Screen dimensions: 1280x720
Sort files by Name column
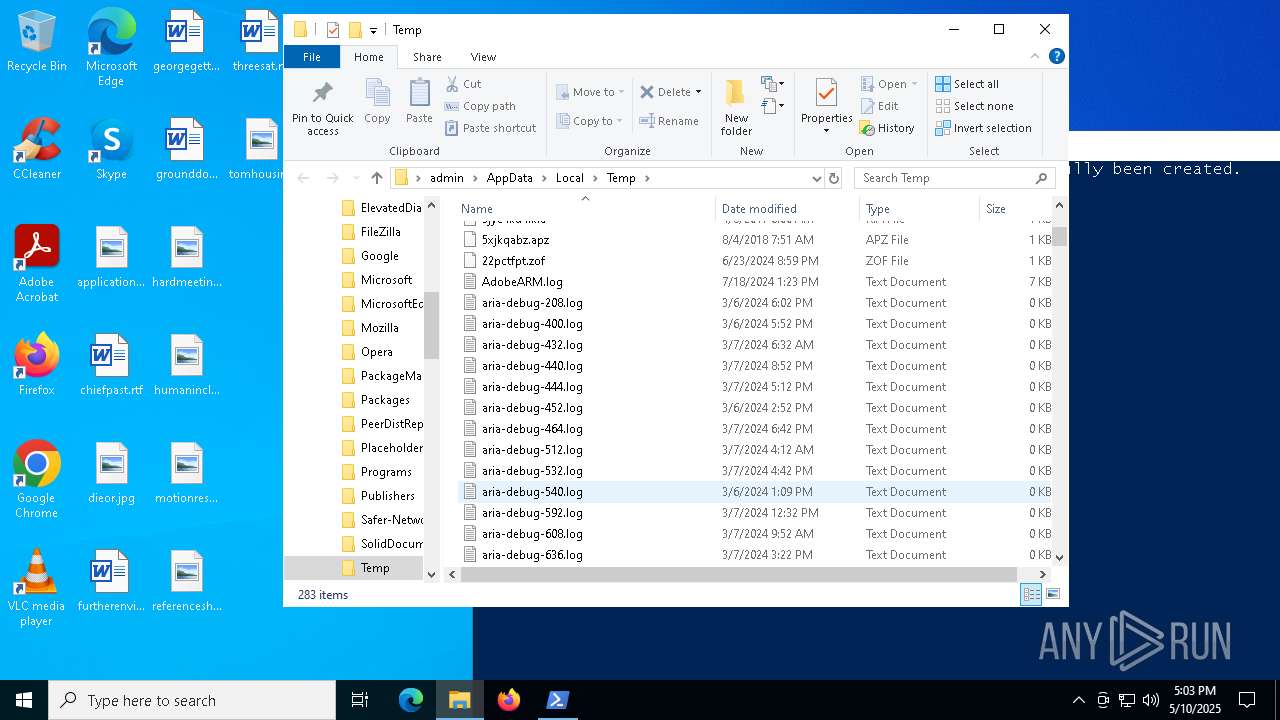point(585,209)
